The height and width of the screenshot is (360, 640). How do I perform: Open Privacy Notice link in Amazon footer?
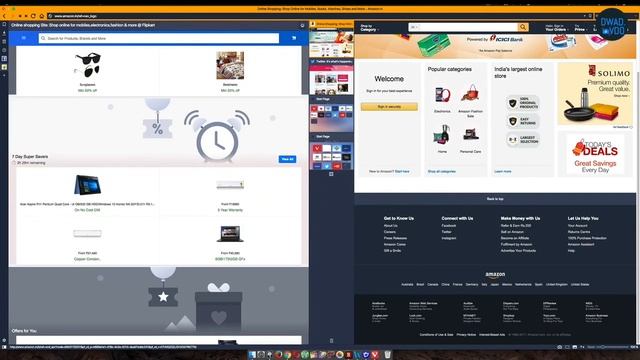(466, 335)
